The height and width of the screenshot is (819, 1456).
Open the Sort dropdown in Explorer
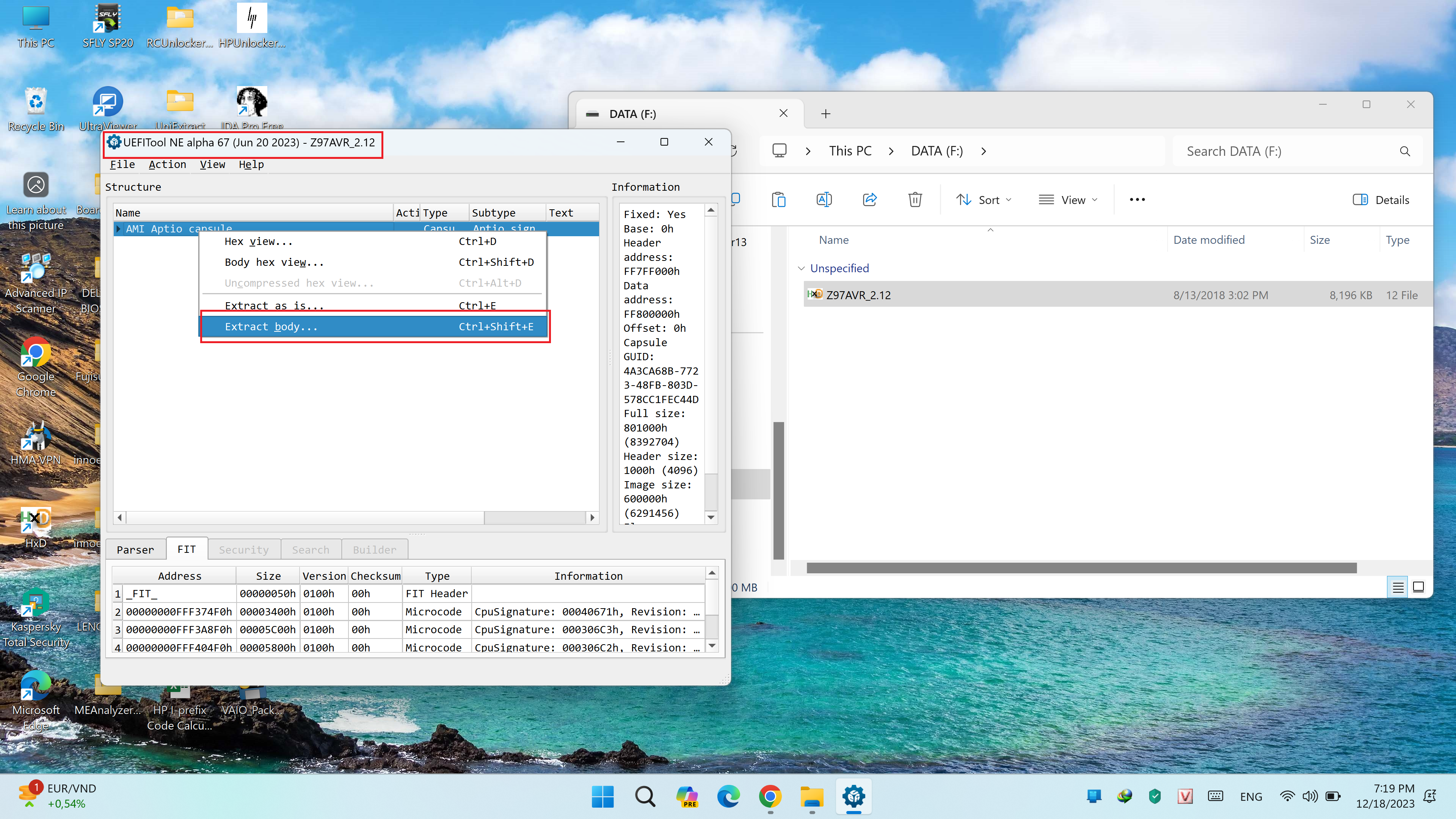984,199
